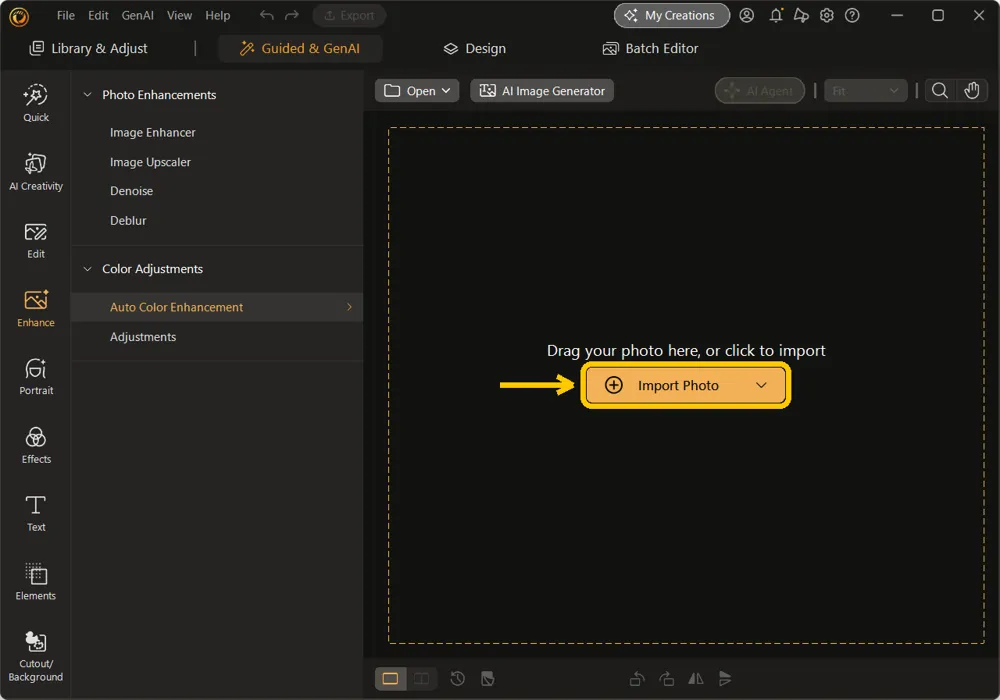The height and width of the screenshot is (700, 1000).
Task: Open the Help menu
Action: point(217,15)
